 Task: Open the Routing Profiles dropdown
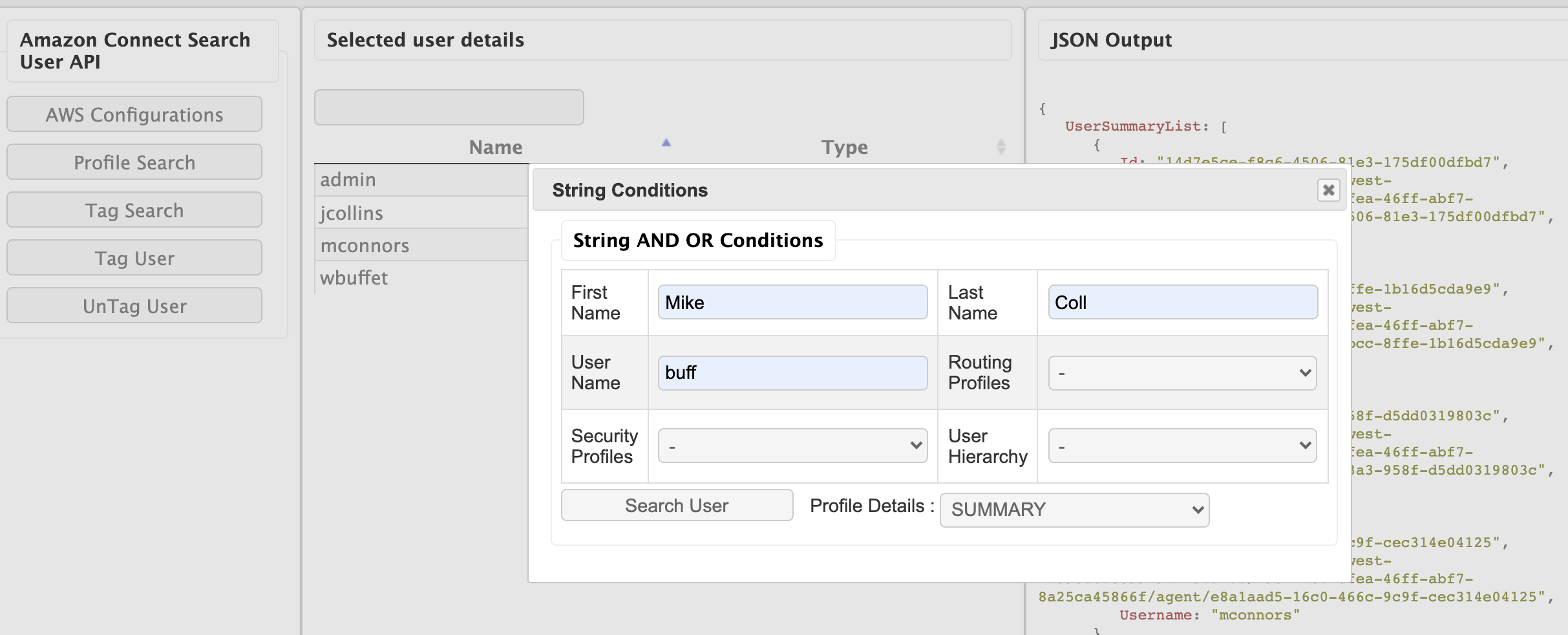pos(1182,373)
